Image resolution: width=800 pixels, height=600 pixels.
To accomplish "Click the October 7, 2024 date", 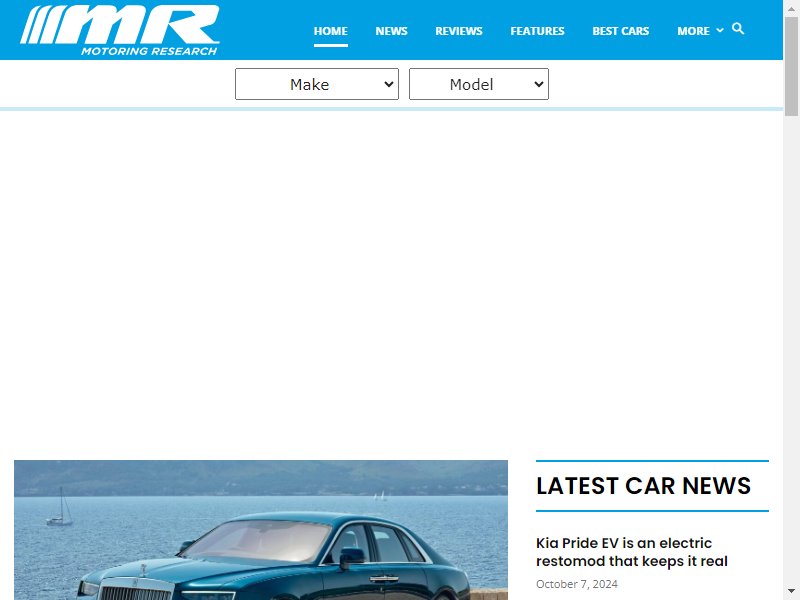I will [x=577, y=584].
